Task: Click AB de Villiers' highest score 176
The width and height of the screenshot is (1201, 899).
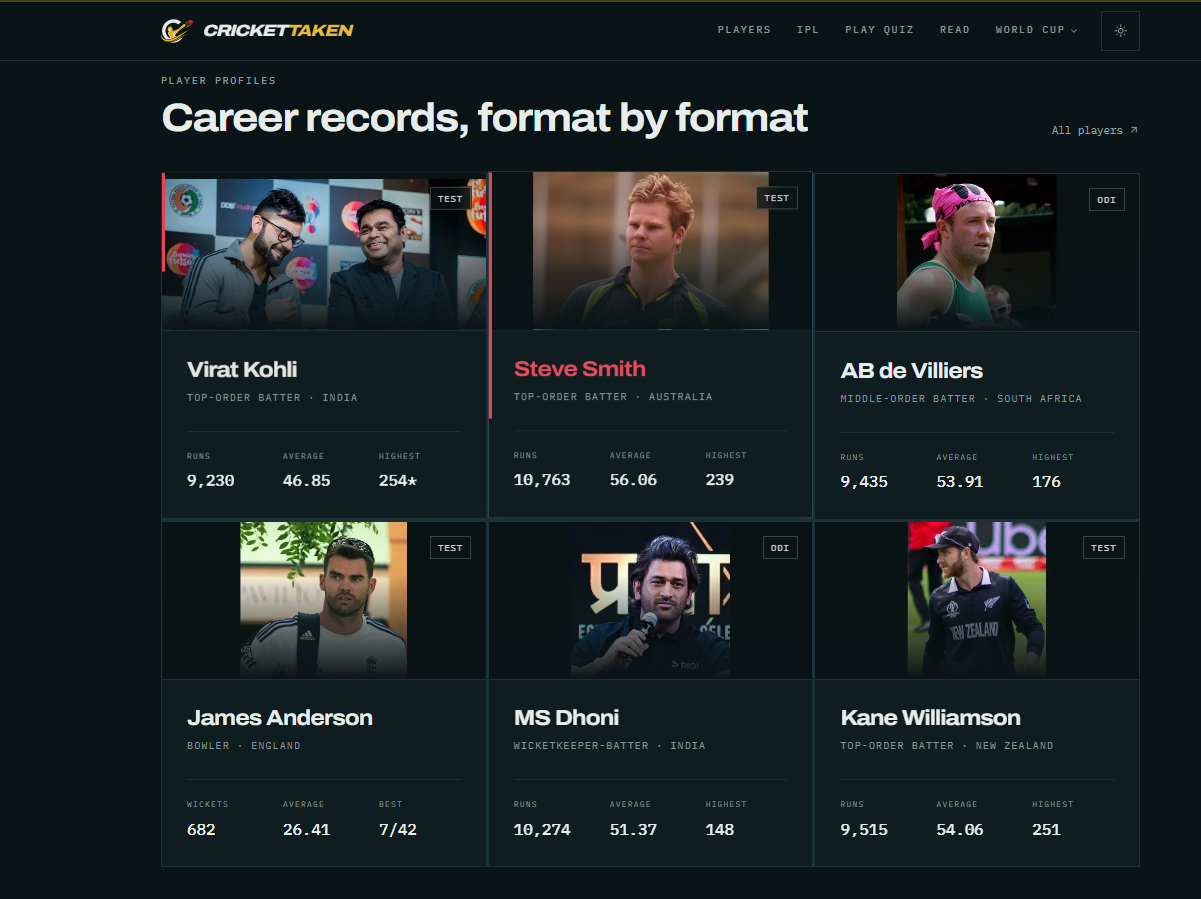Action: 1047,482
